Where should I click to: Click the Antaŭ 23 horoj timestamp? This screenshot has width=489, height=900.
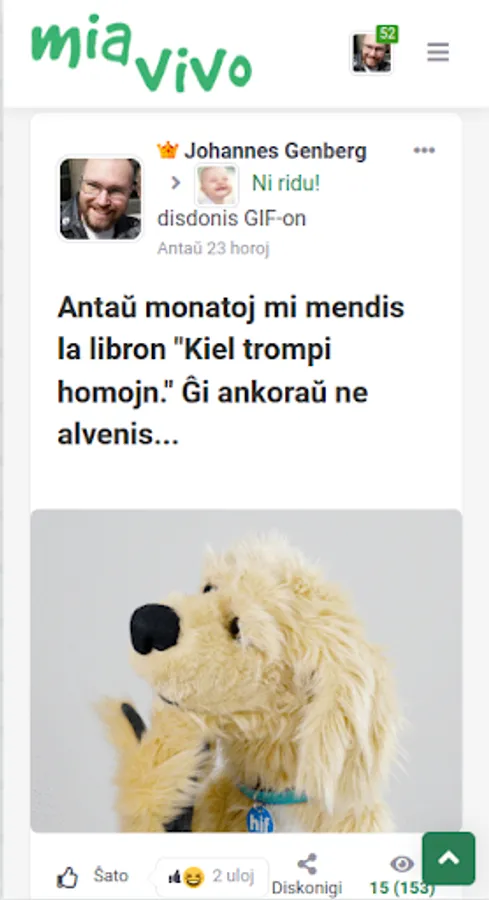pyautogui.click(x=214, y=249)
